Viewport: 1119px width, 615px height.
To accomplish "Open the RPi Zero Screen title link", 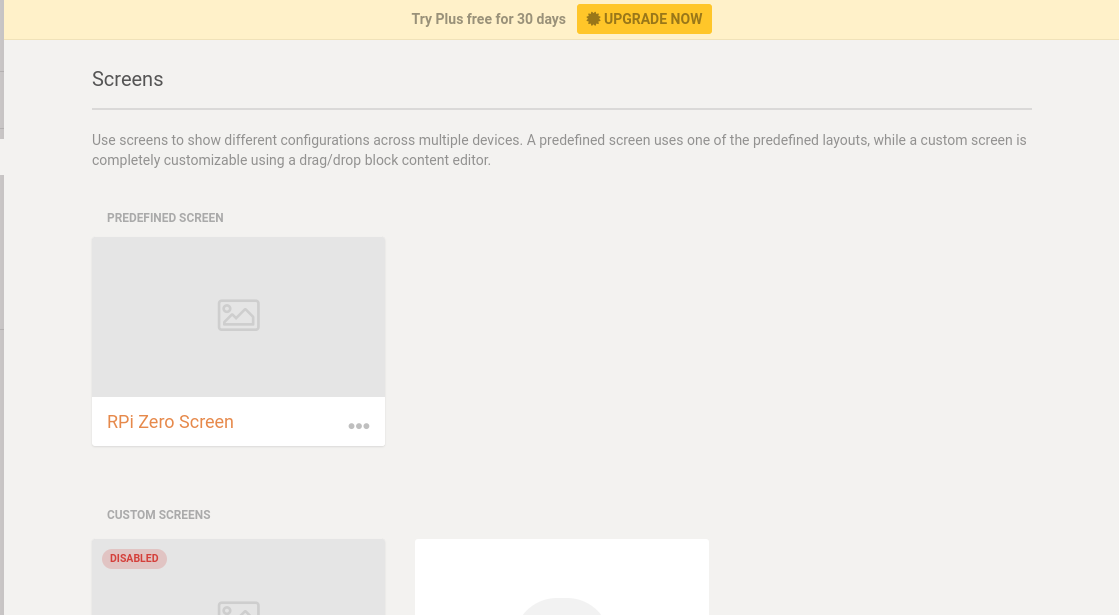I will tap(170, 422).
